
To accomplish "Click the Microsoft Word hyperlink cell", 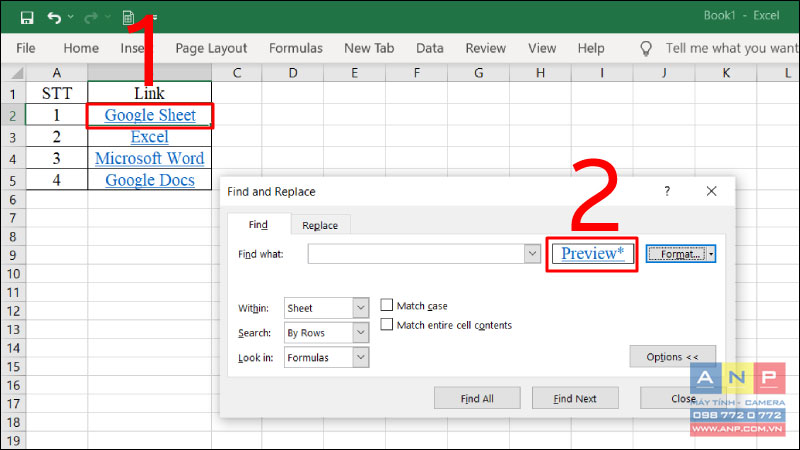I will coord(149,158).
